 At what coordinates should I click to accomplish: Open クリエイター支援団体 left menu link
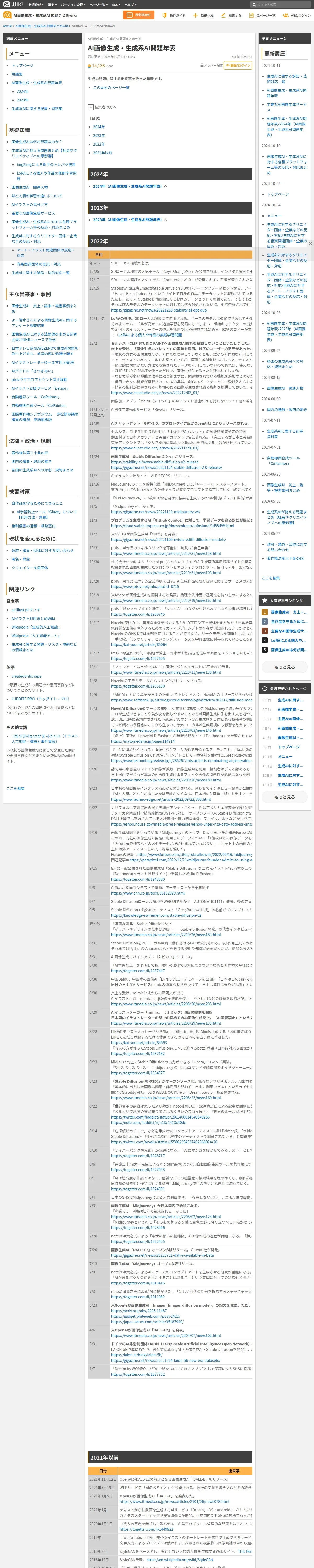(30, 568)
